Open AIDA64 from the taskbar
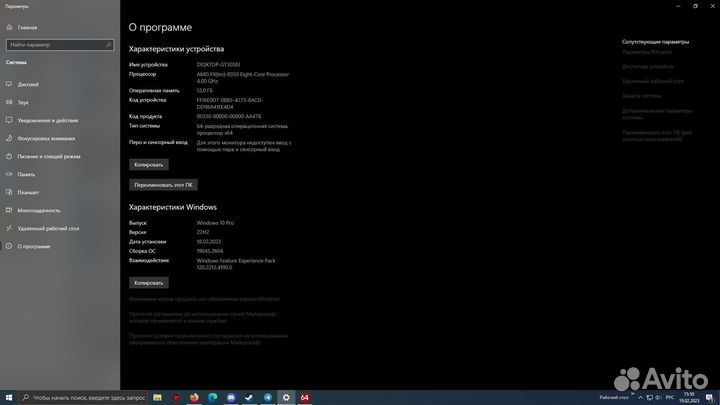 tap(304, 398)
